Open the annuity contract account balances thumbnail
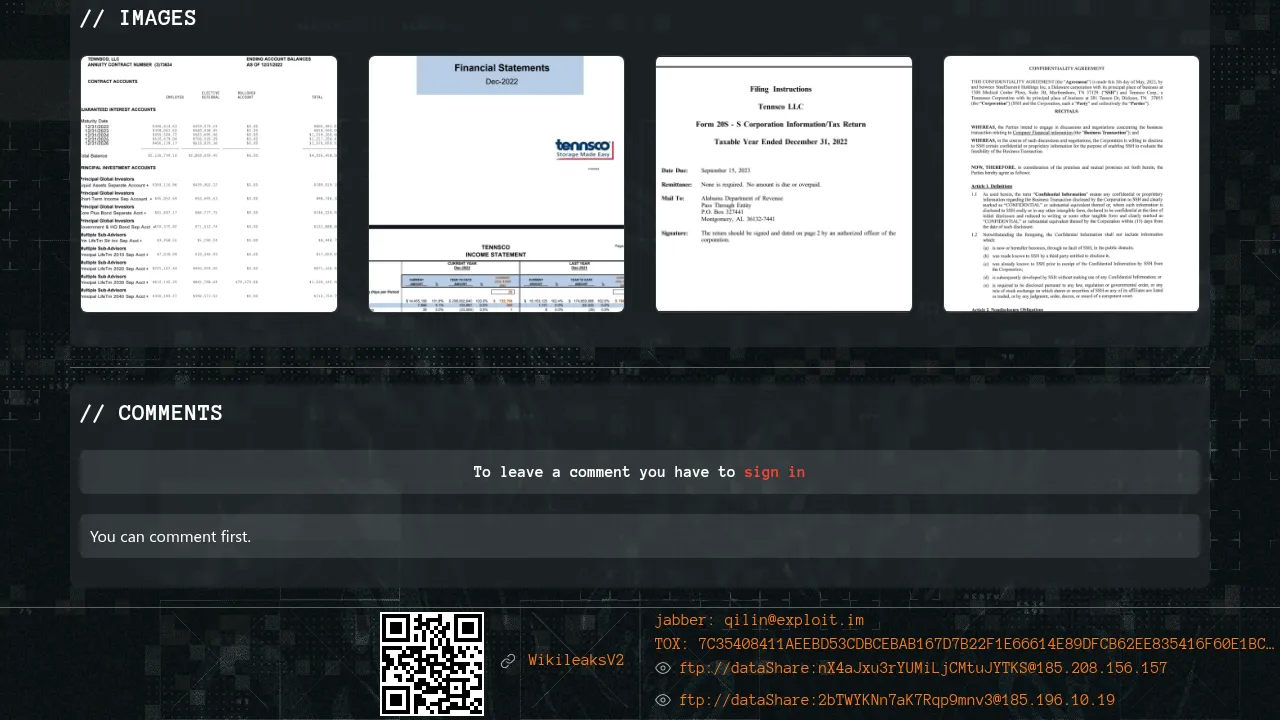 tap(209, 184)
